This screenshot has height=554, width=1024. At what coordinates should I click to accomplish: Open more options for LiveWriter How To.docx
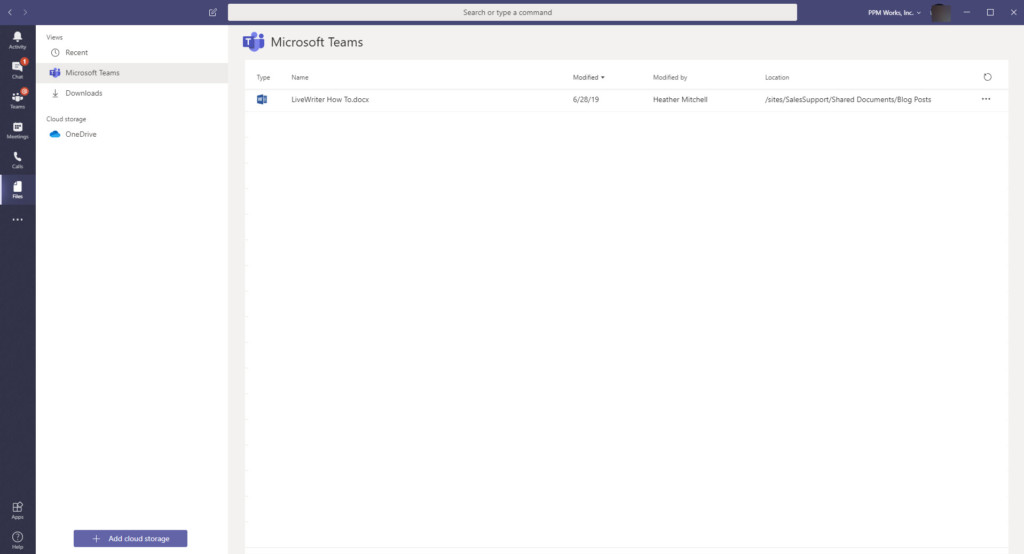click(x=986, y=99)
